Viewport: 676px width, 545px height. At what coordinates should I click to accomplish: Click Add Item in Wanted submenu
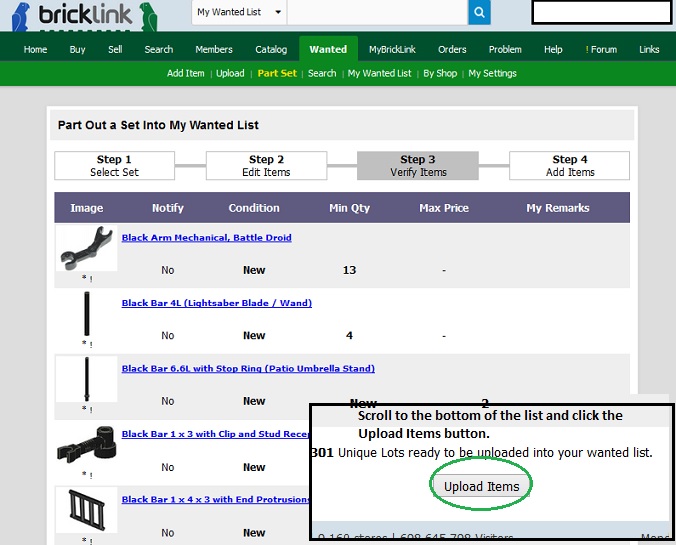(x=186, y=73)
